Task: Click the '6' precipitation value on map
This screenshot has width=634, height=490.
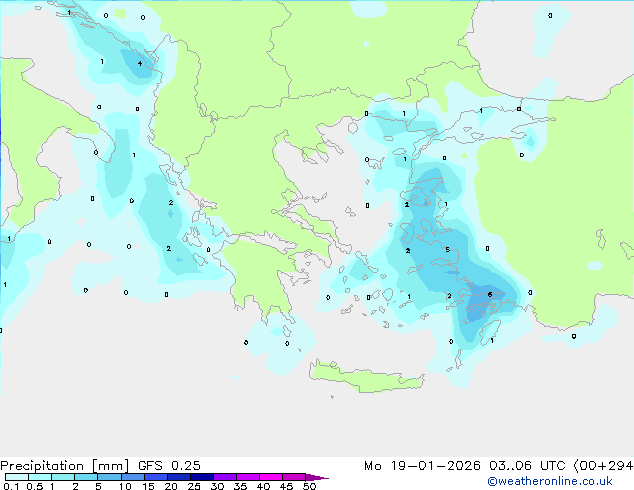Action: (x=490, y=294)
